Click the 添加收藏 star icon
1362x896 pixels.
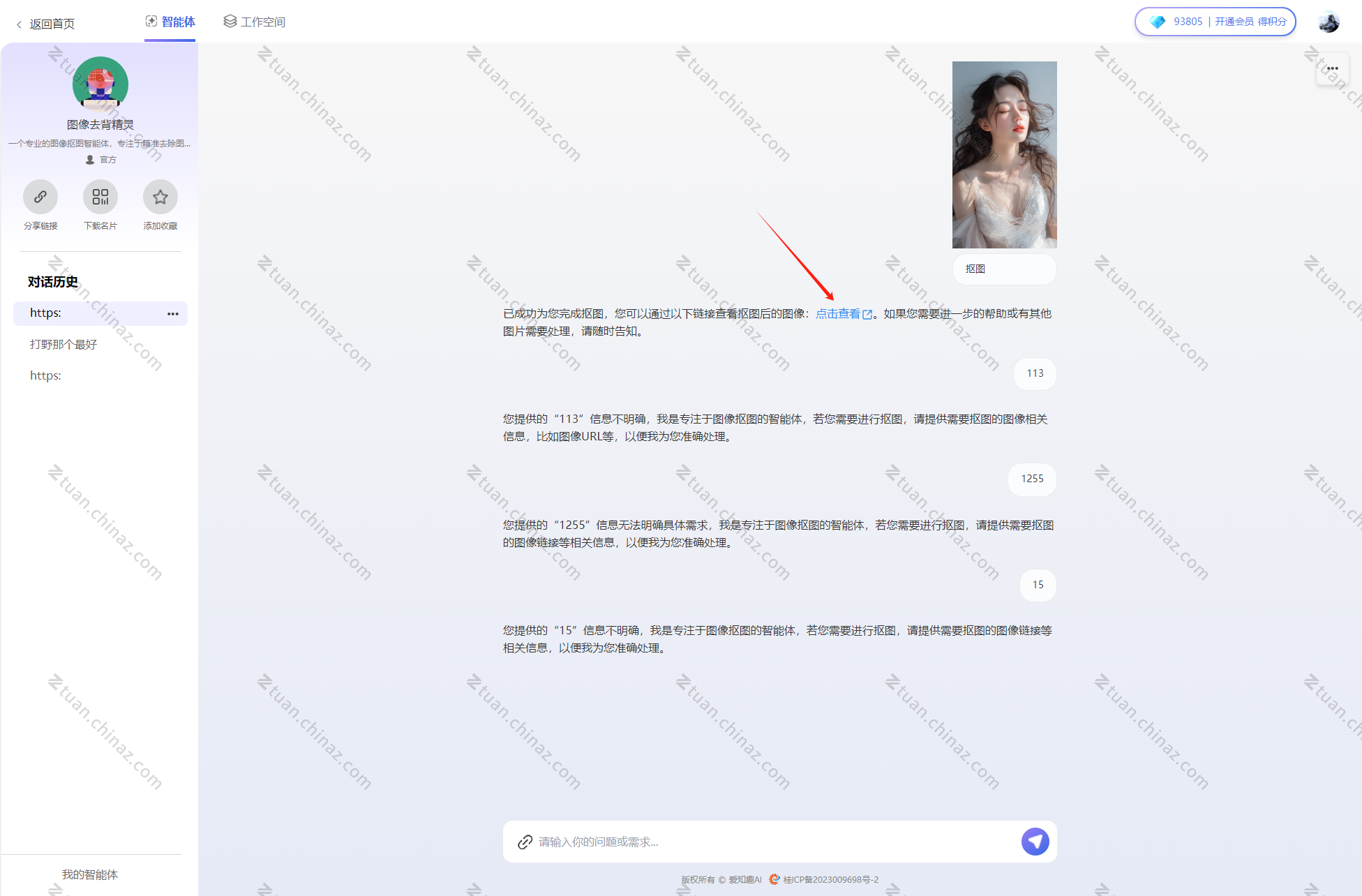[x=160, y=197]
